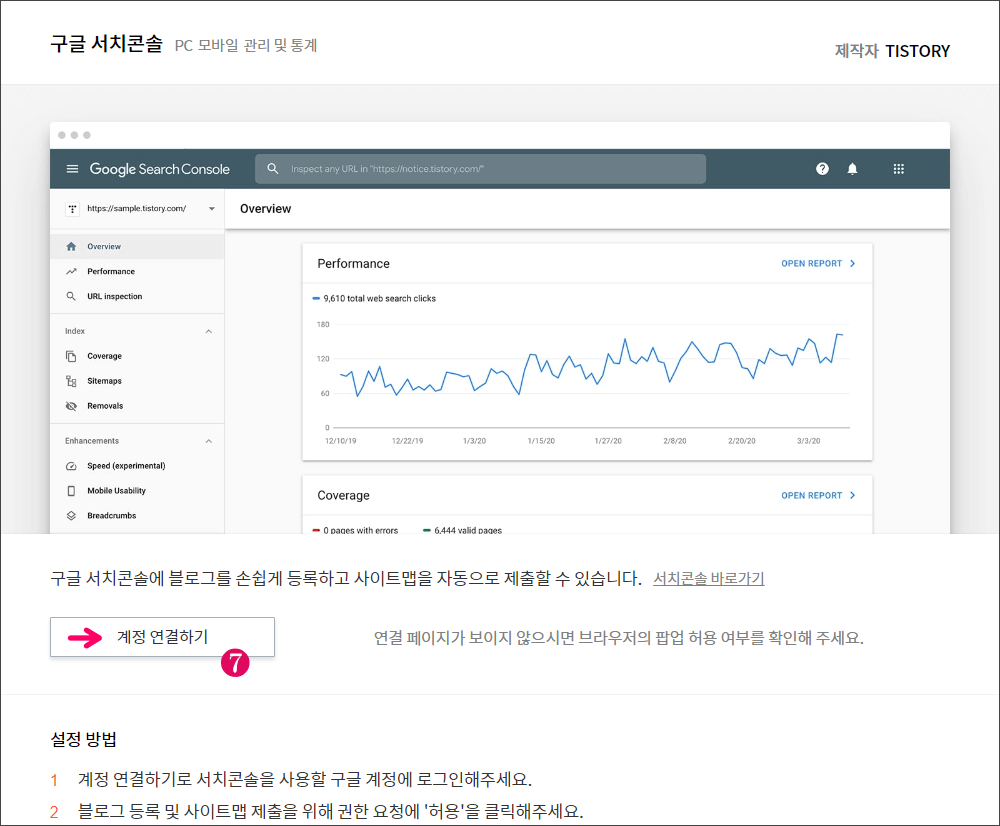The image size is (1000, 826).
Task: Click the 9,610 total web search clicks legend
Action: (374, 299)
